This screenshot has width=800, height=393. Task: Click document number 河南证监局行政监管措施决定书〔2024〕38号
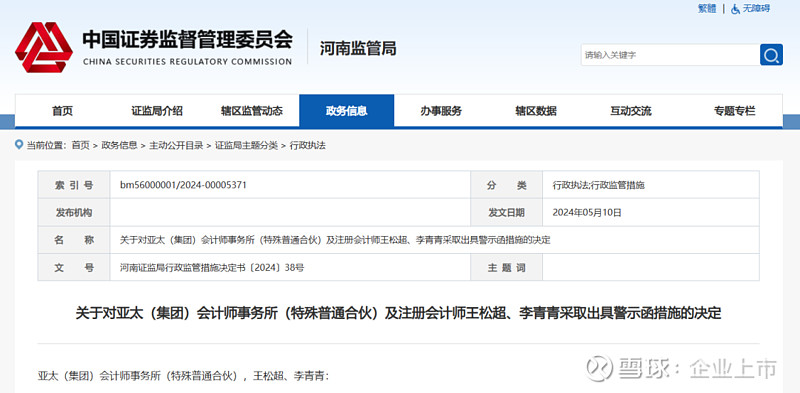point(212,267)
